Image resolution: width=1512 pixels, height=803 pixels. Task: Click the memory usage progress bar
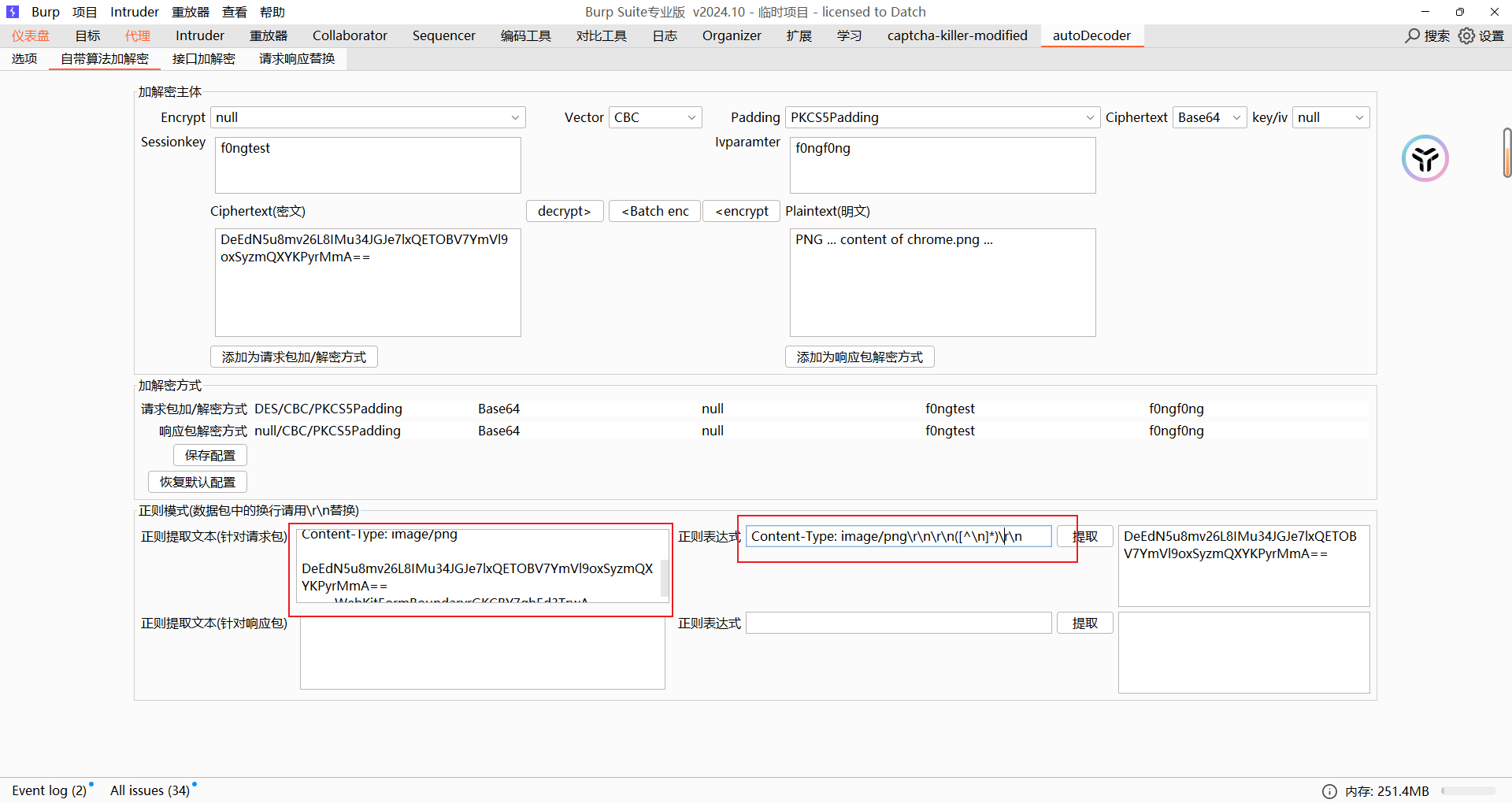(1468, 791)
